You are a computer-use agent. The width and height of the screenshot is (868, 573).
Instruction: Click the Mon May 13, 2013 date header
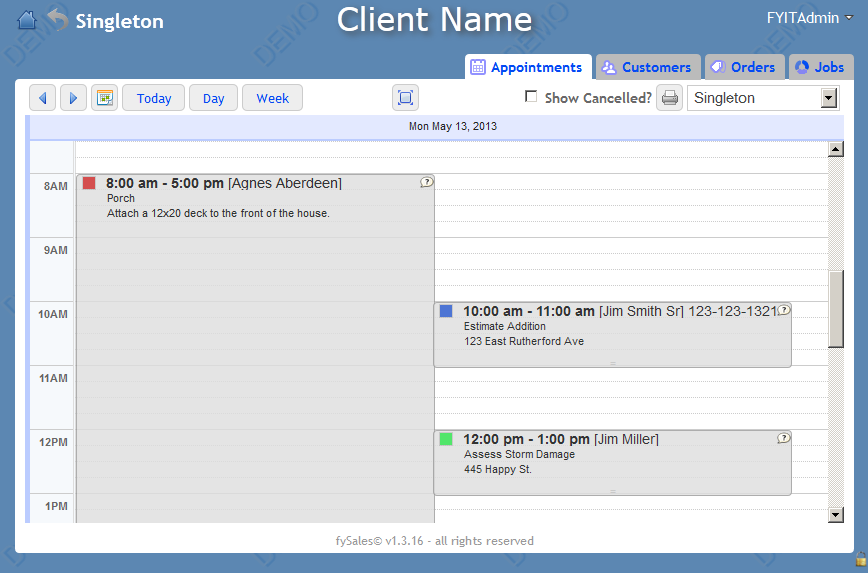(453, 126)
